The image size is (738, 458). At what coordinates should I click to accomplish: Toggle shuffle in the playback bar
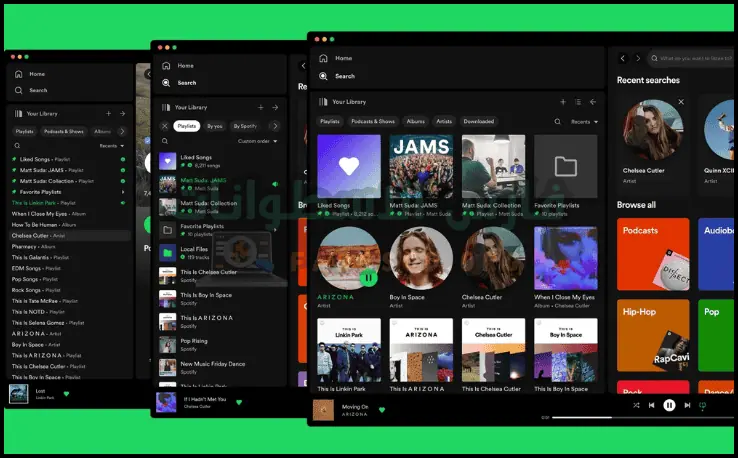click(x=636, y=406)
